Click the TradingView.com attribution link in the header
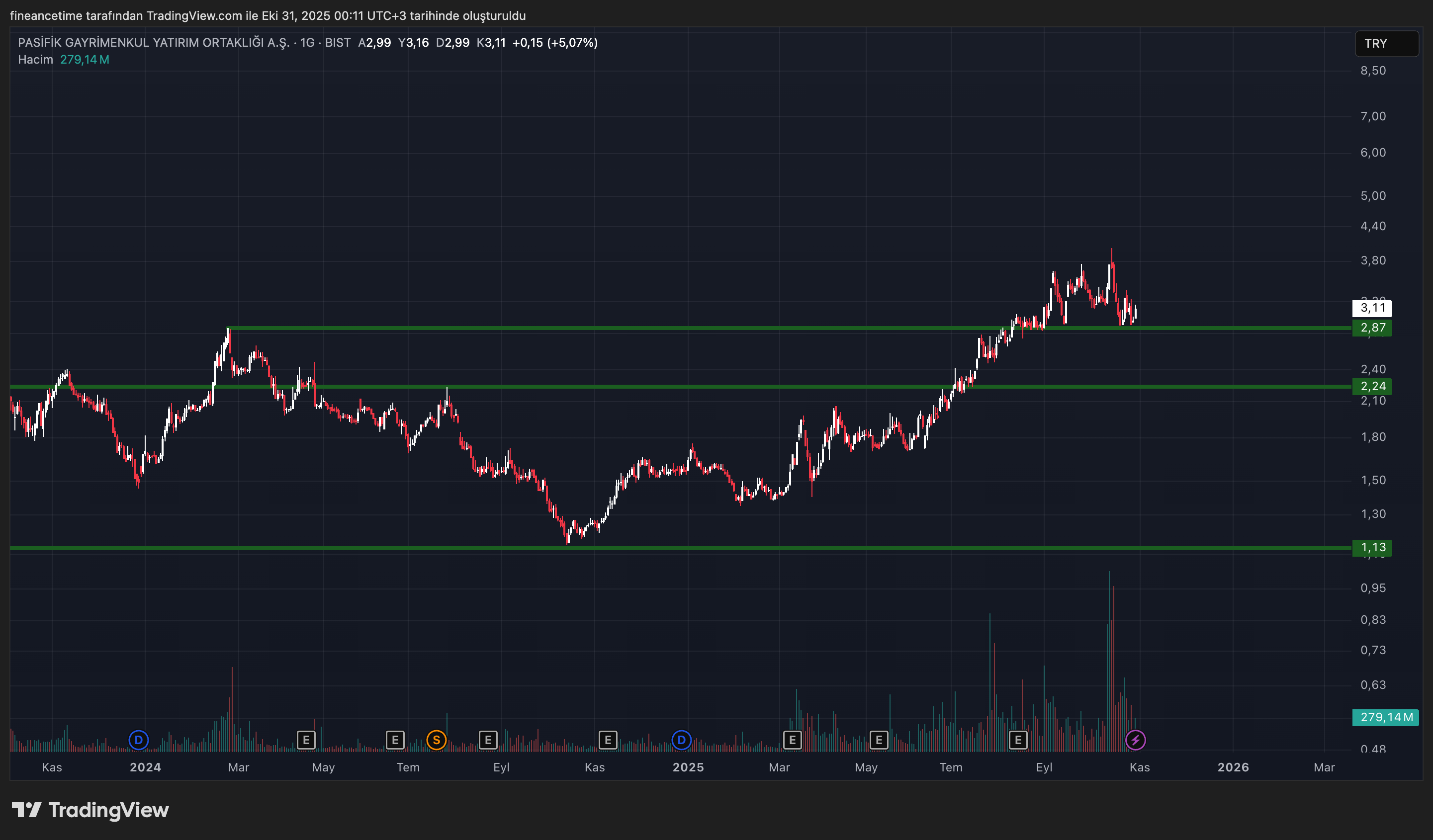This screenshot has width=1433, height=840. click(x=193, y=16)
